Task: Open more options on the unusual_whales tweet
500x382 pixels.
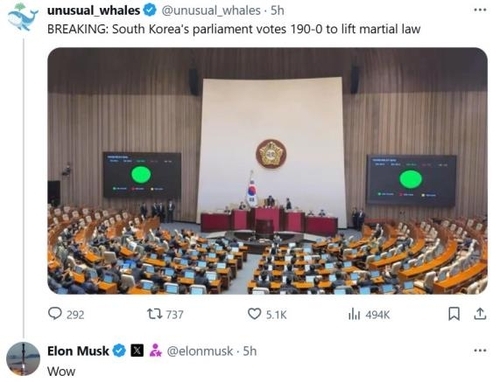Action: pos(480,10)
